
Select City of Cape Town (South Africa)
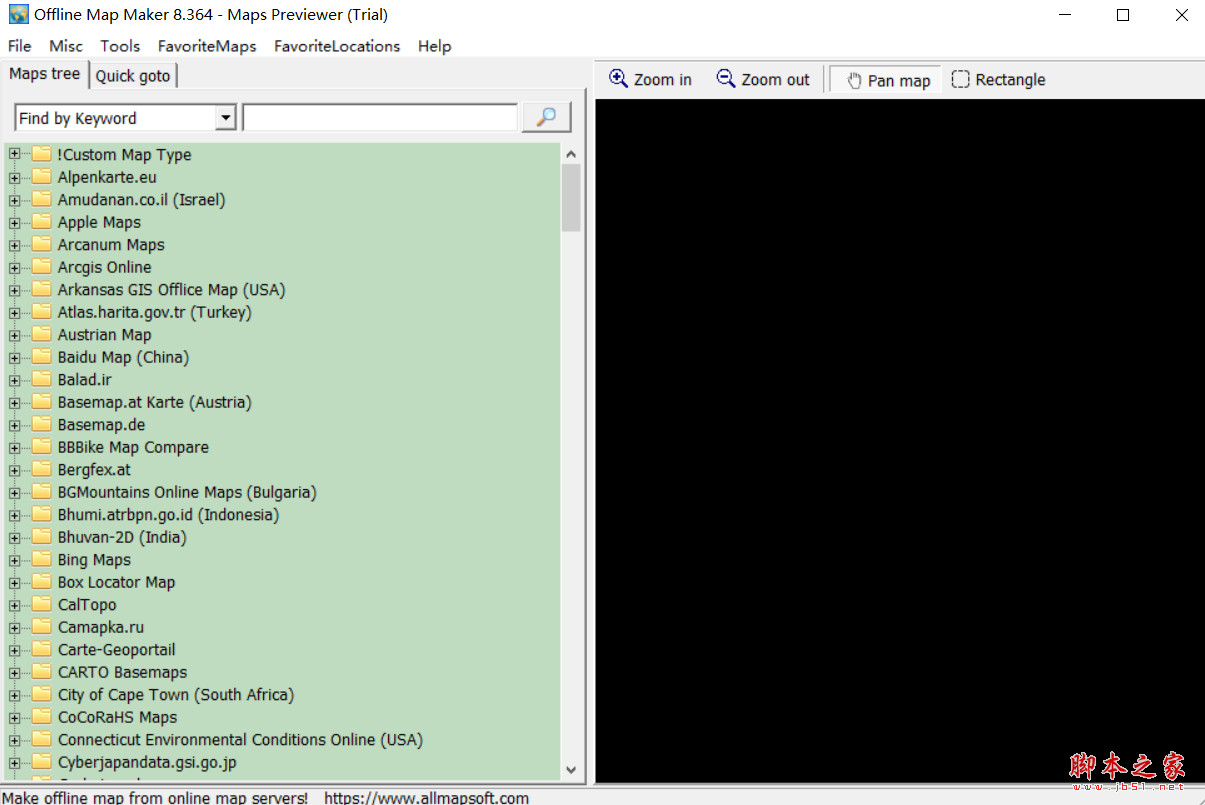[x=176, y=695]
